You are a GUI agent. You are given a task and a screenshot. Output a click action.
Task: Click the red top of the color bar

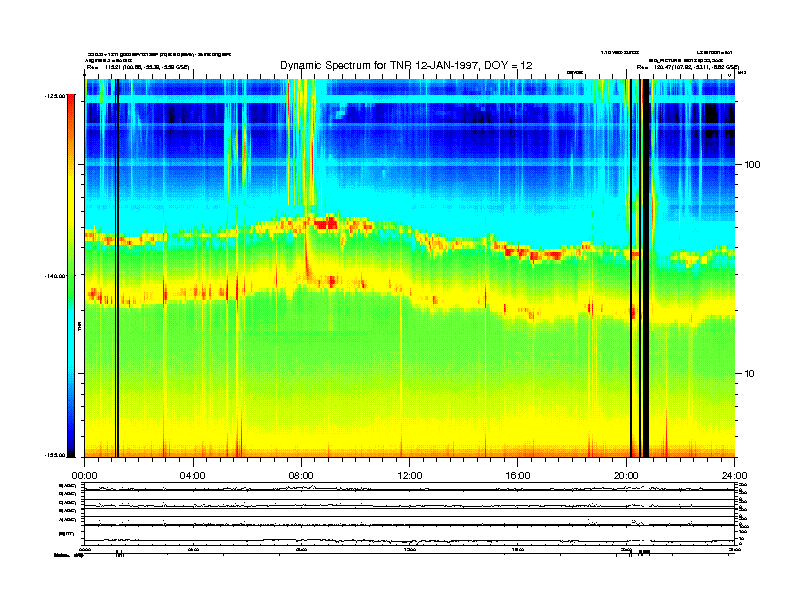pyautogui.click(x=71, y=101)
